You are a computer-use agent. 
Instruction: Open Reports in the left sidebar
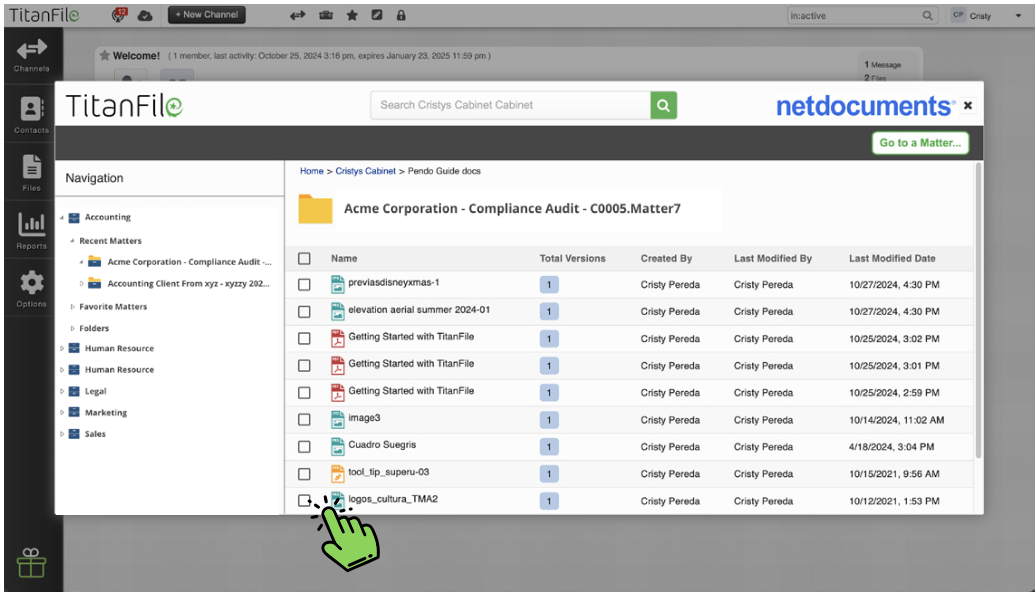click(32, 231)
